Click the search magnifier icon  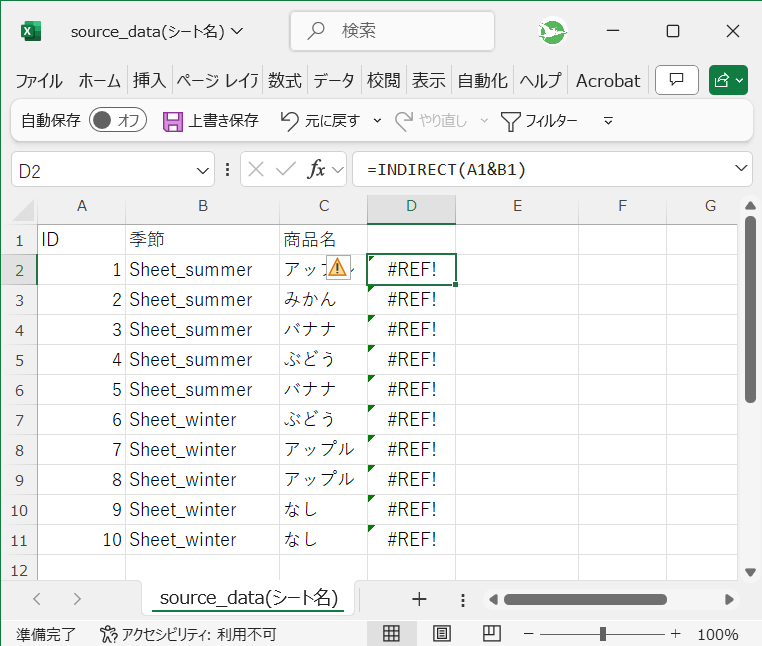click(x=316, y=31)
